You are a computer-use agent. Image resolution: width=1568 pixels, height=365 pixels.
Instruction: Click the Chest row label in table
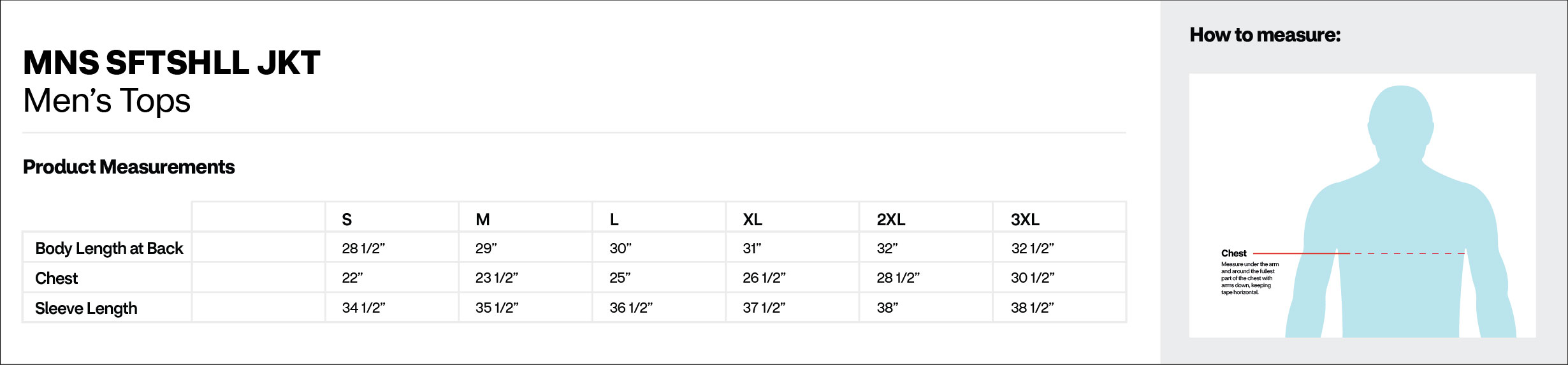tap(57, 278)
